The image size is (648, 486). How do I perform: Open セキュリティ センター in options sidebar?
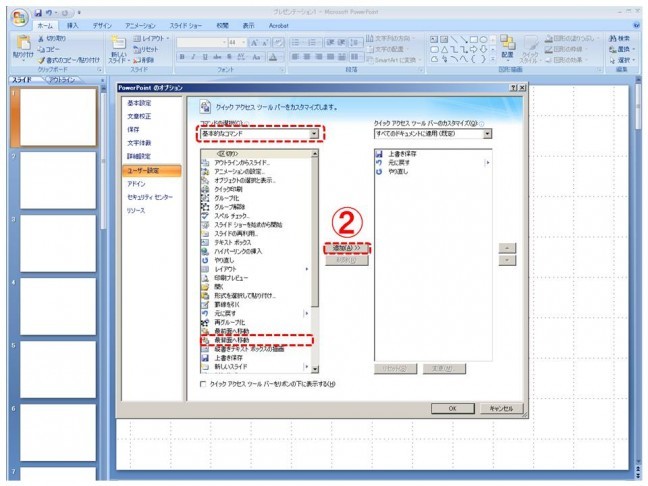point(149,198)
